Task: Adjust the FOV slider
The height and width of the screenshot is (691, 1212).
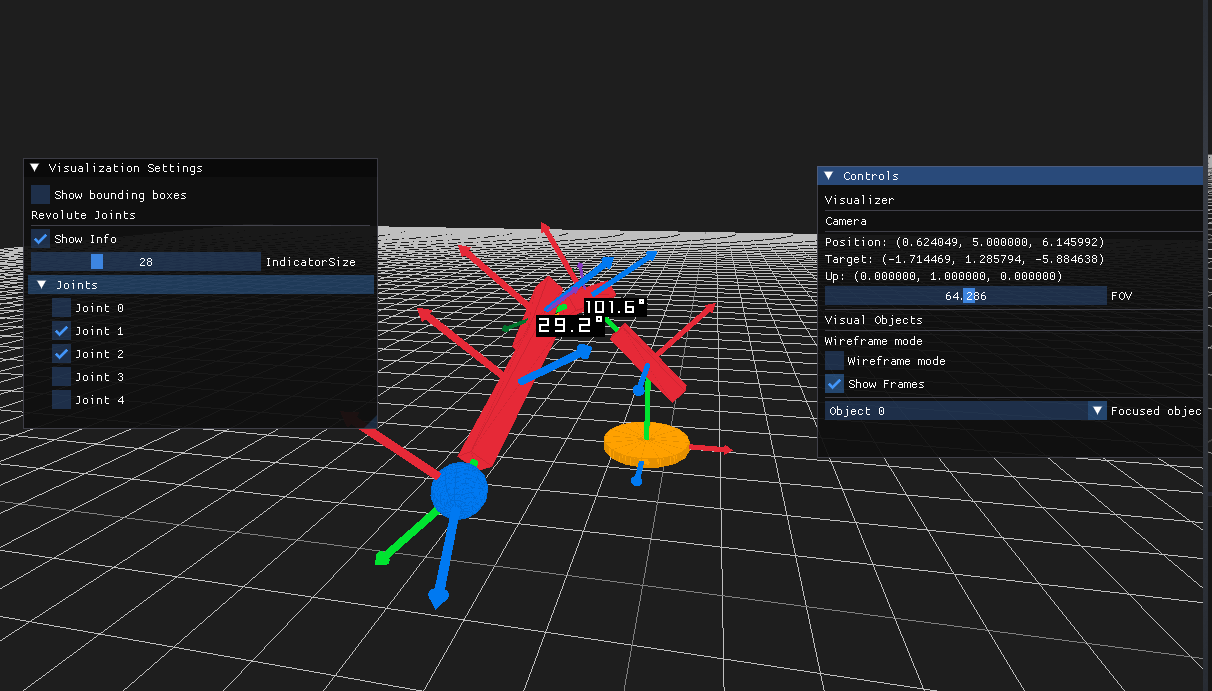Action: point(966,296)
